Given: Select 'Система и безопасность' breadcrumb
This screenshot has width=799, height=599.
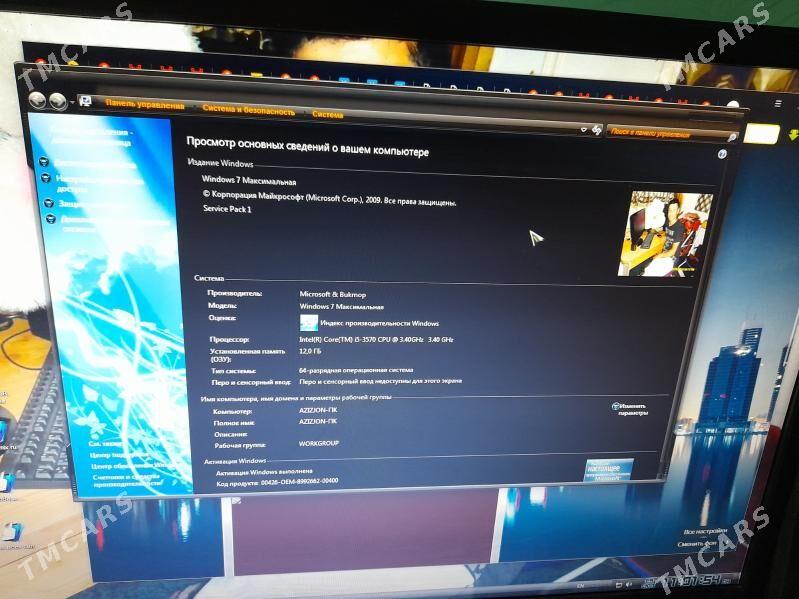Looking at the screenshot, I should pyautogui.click(x=248, y=111).
